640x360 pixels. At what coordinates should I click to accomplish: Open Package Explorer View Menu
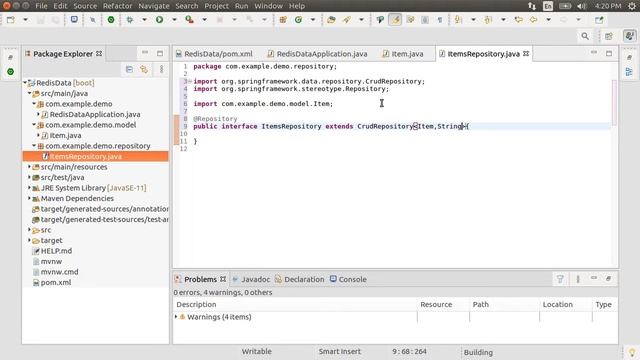click(x=161, y=69)
